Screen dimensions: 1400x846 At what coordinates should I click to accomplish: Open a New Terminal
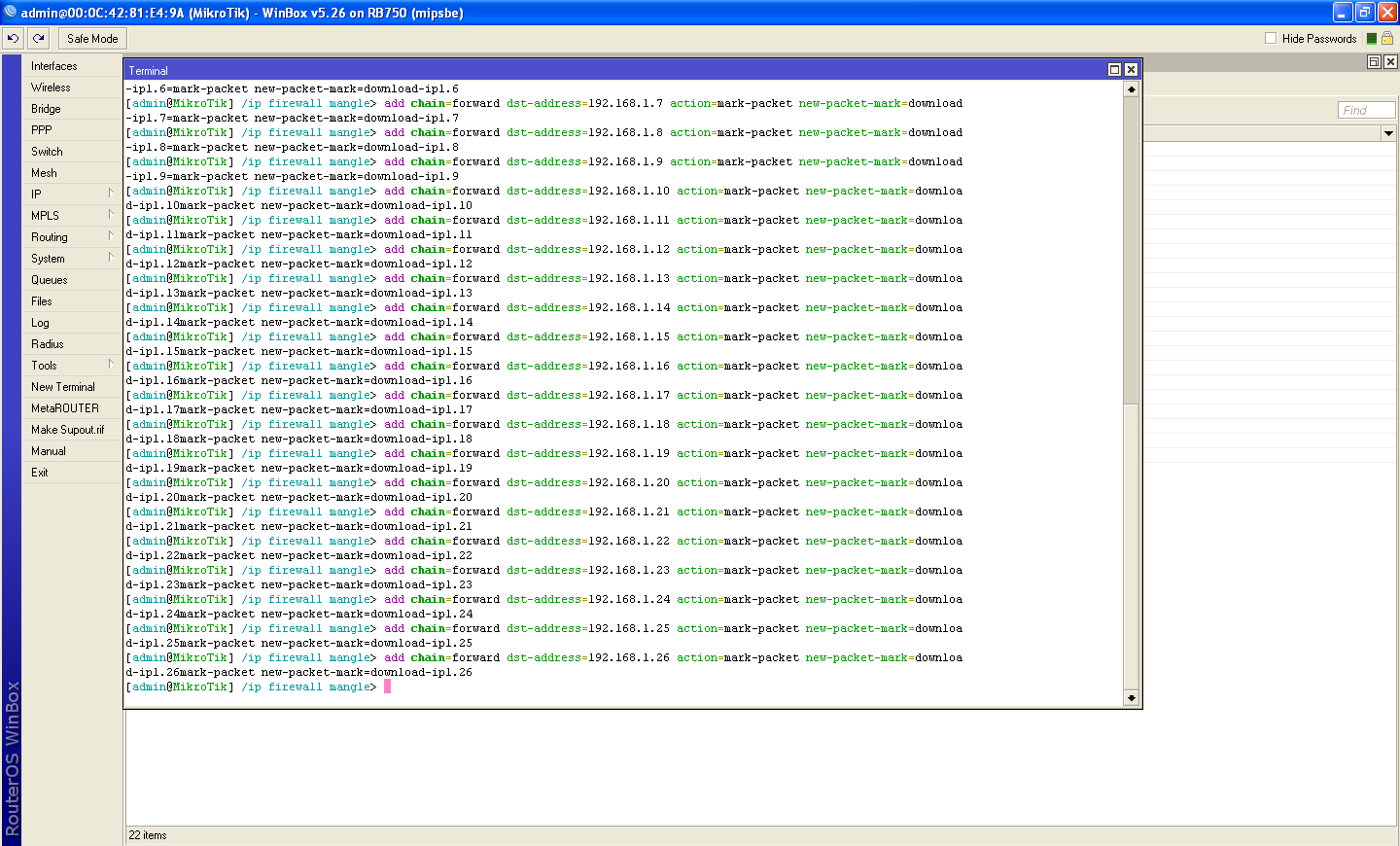click(63, 387)
